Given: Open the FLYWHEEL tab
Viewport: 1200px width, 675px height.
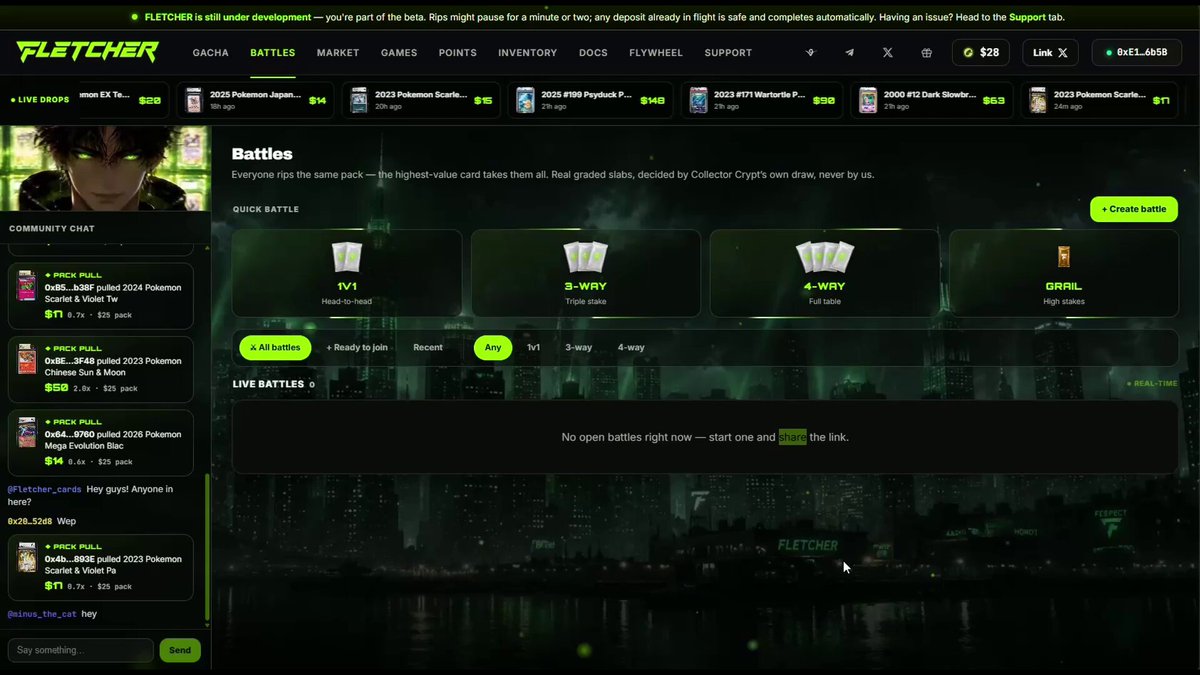Looking at the screenshot, I should click(657, 53).
